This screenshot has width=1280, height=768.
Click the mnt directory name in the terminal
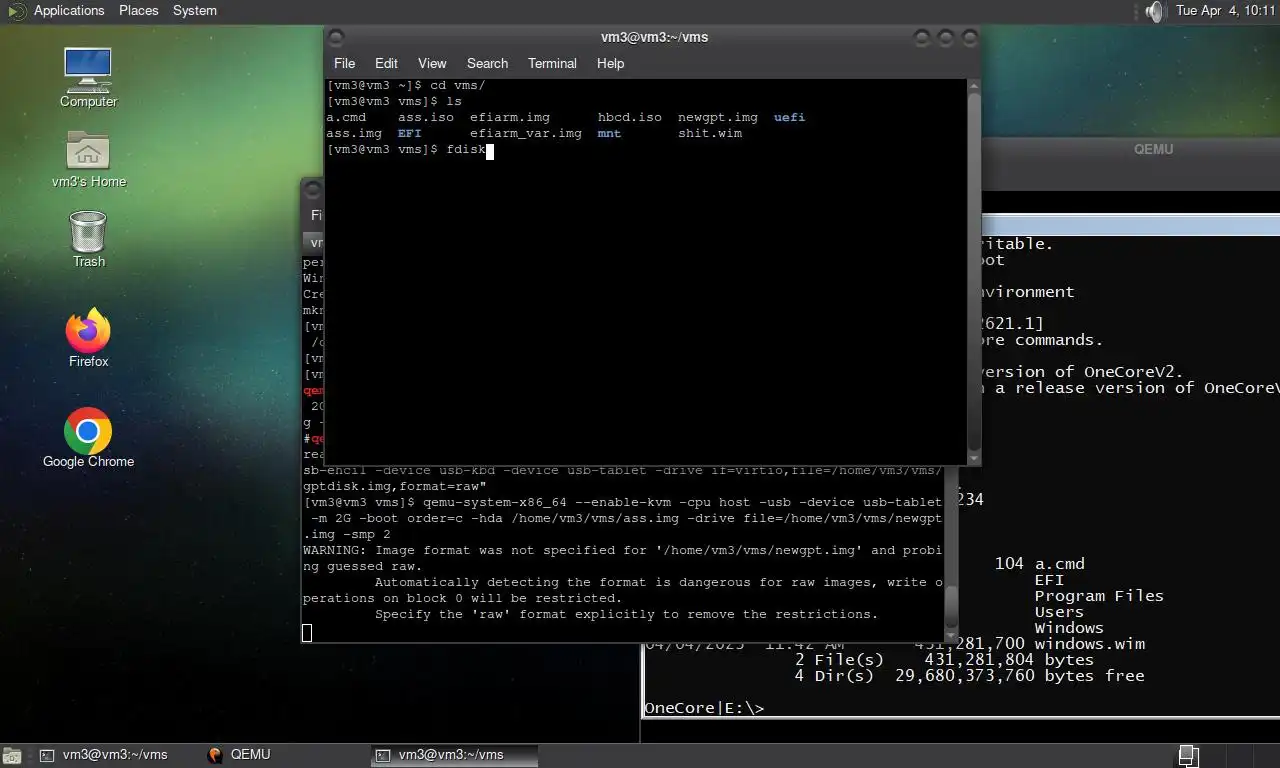coord(609,133)
